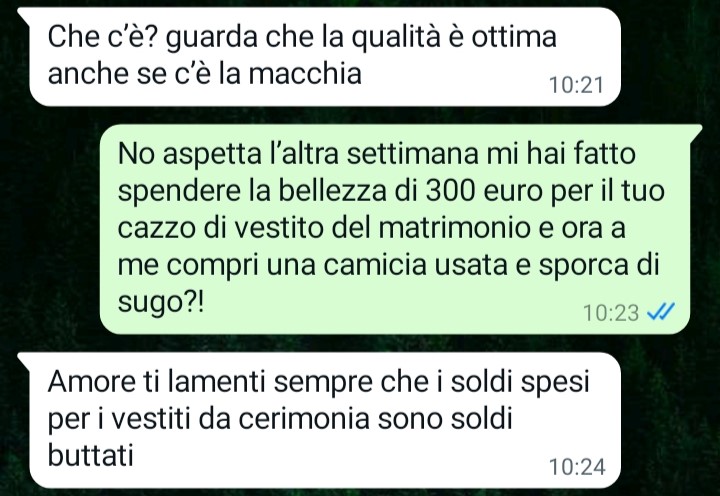
Task: Click the tail of the last white bubble
Action: (25, 359)
